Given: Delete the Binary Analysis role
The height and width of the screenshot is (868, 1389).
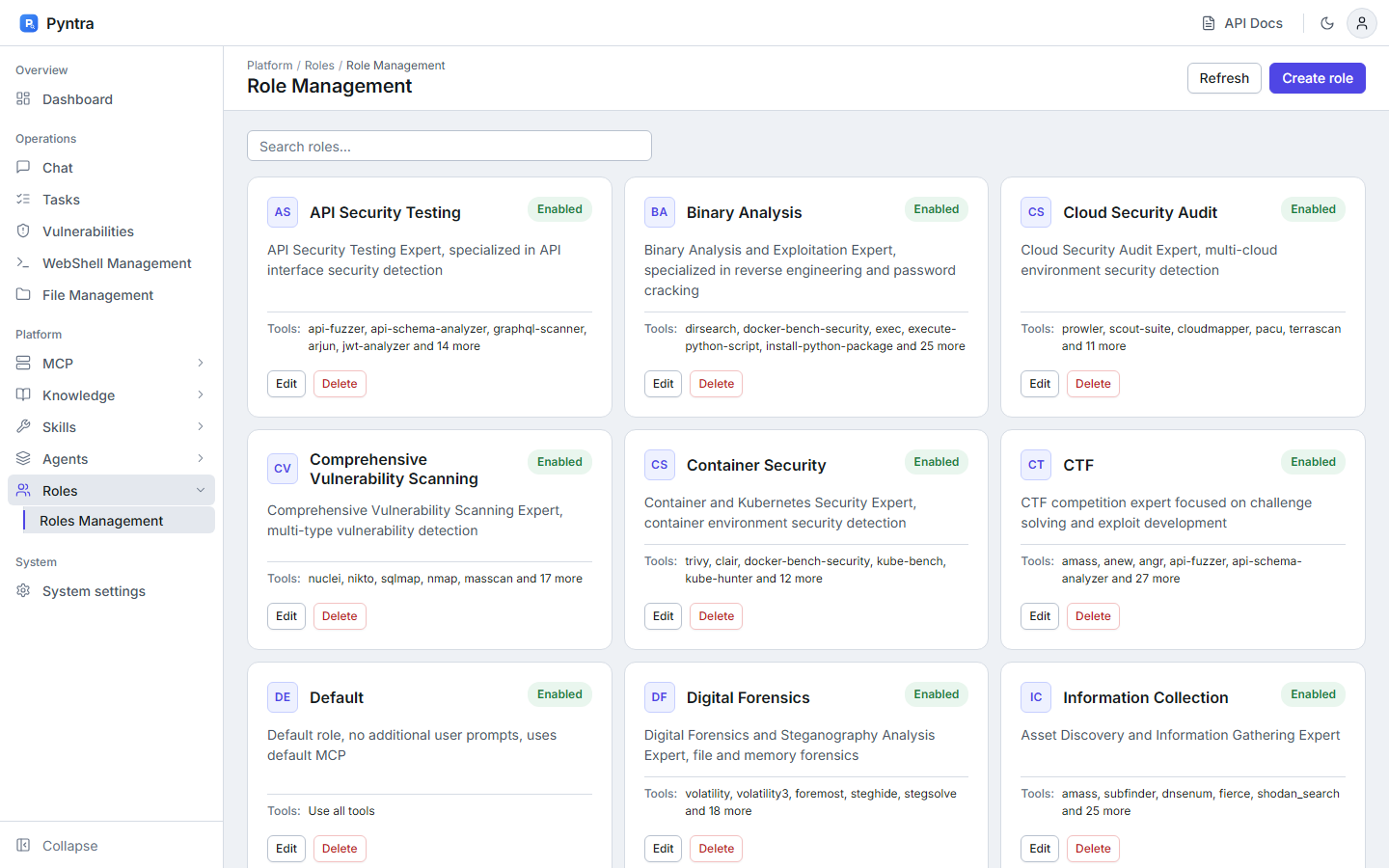Looking at the screenshot, I should [717, 384].
